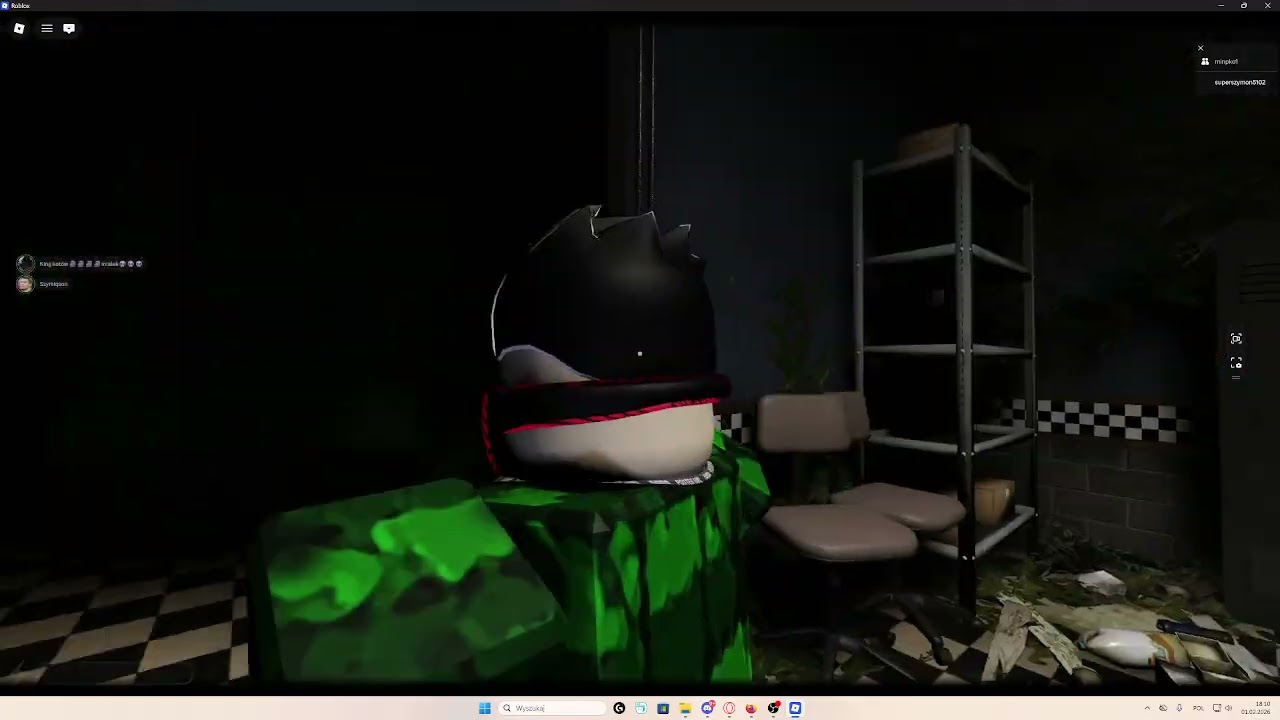The height and width of the screenshot is (720, 1280).
Task: Switch the POL keyboard language indicator
Action: (1198, 708)
